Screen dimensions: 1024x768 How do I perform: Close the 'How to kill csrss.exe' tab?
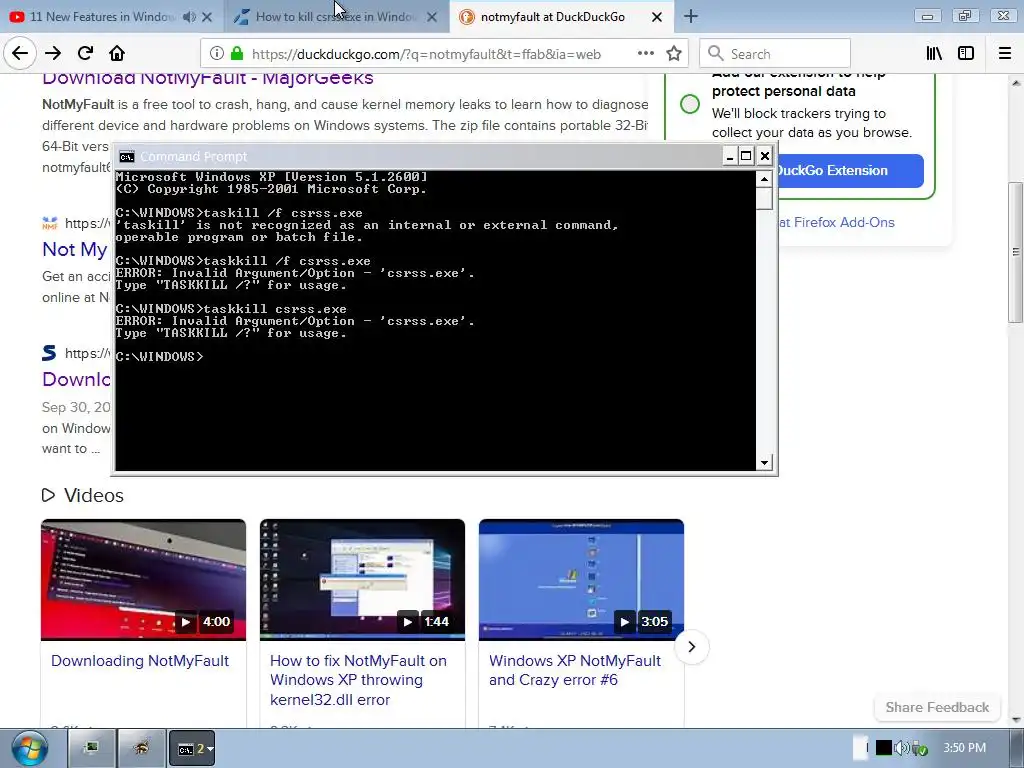pyautogui.click(x=432, y=17)
